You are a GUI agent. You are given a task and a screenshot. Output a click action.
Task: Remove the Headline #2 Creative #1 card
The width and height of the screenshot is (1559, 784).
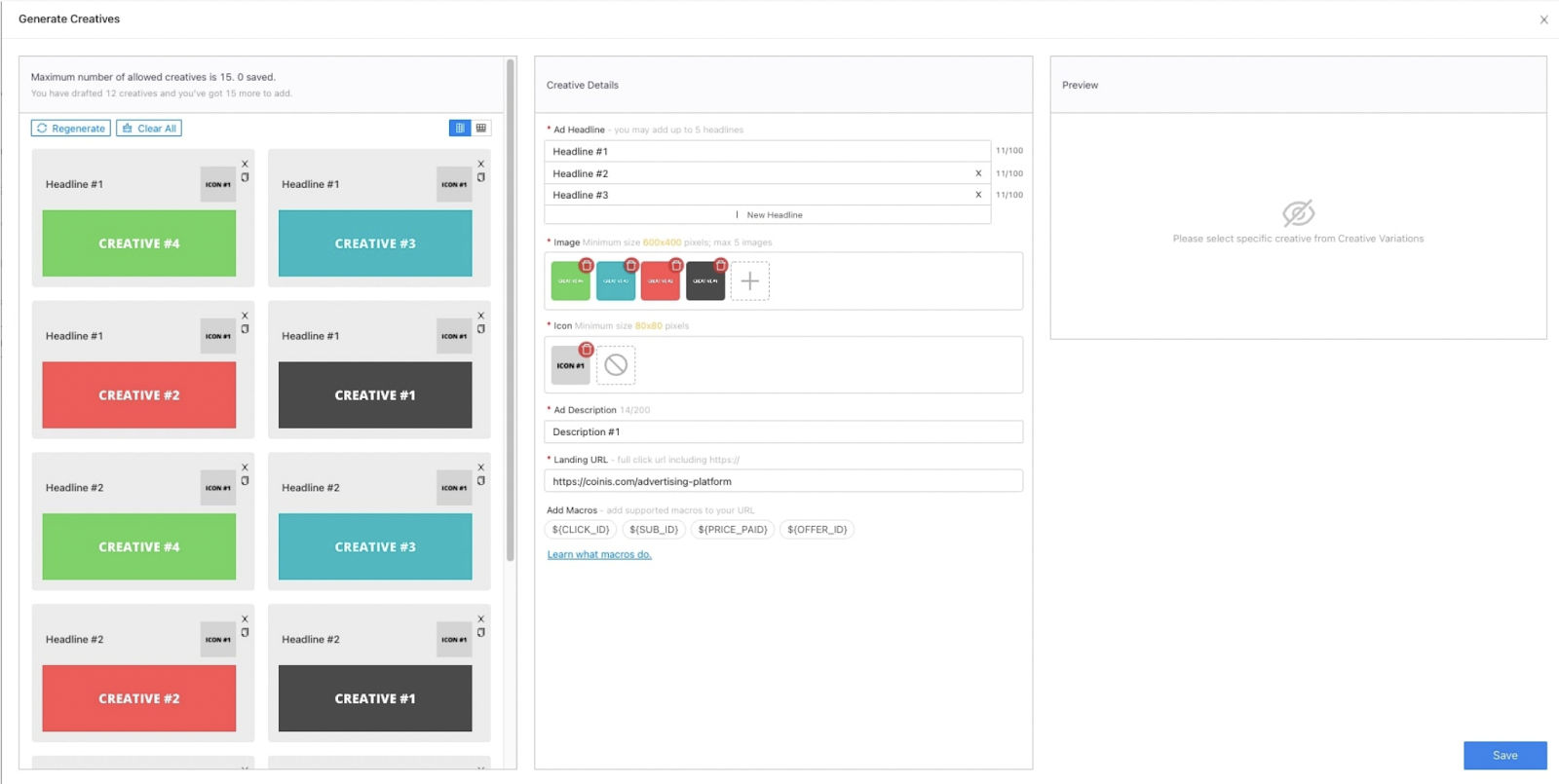tap(481, 619)
